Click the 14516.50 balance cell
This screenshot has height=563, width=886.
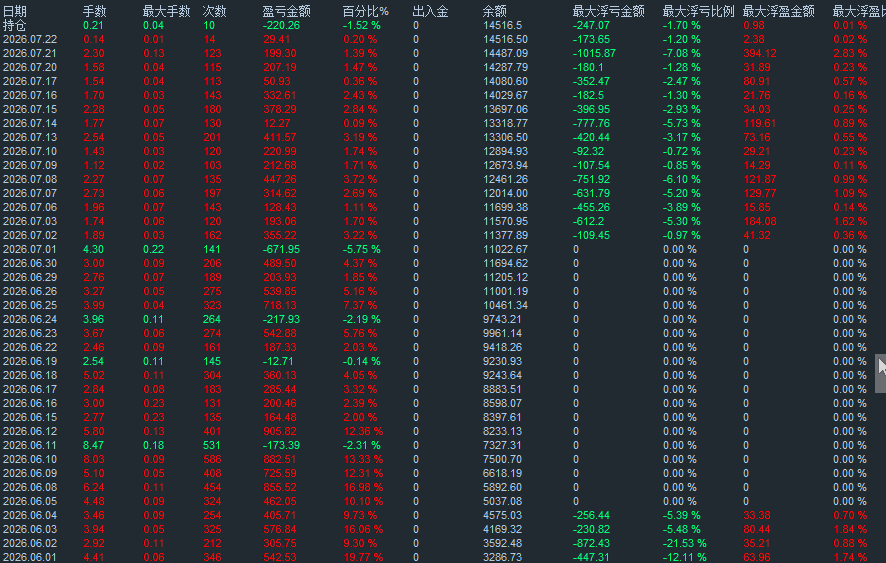tap(505, 40)
